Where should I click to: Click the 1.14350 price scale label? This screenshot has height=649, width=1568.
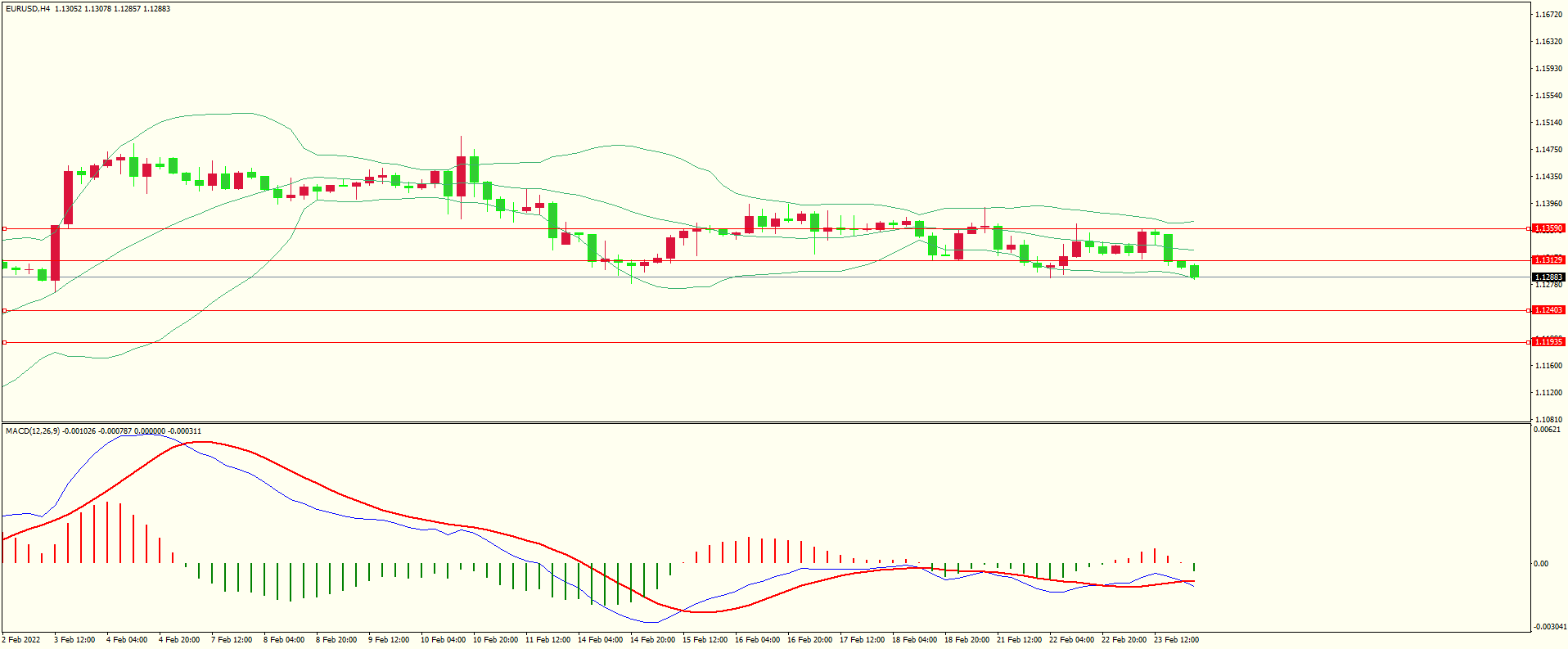coord(1549,177)
